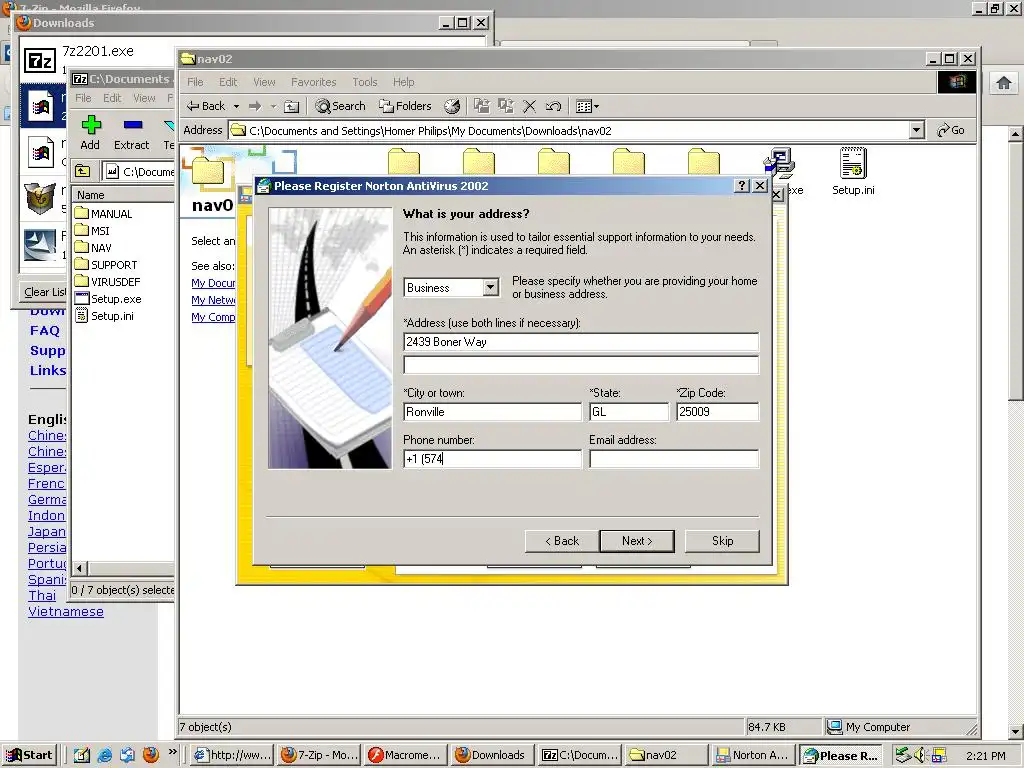
Task: Click Name column header in 7-Zip
Action: [123, 195]
